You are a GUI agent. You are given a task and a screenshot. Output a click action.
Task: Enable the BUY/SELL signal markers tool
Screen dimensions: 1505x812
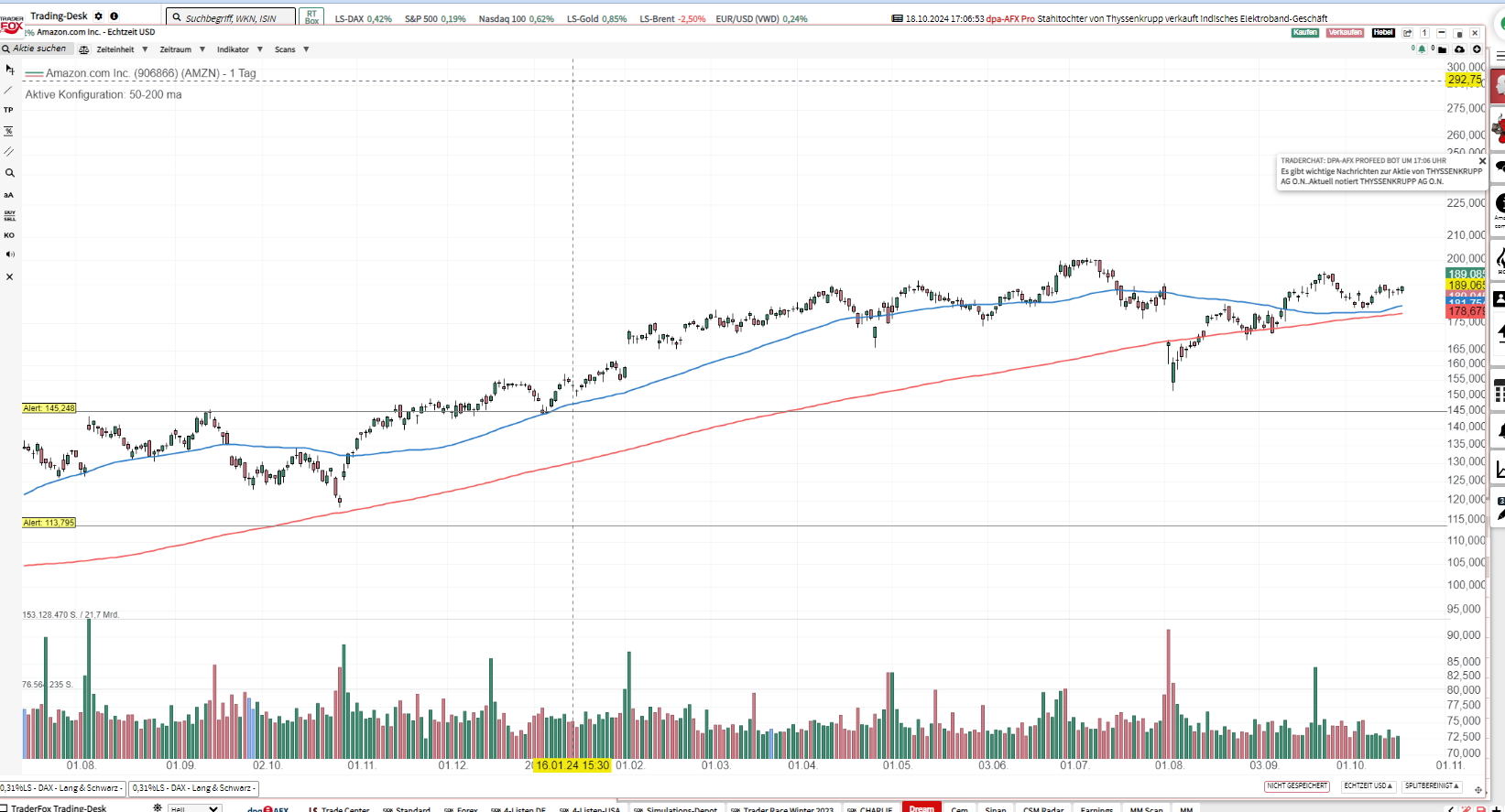pyautogui.click(x=8, y=213)
